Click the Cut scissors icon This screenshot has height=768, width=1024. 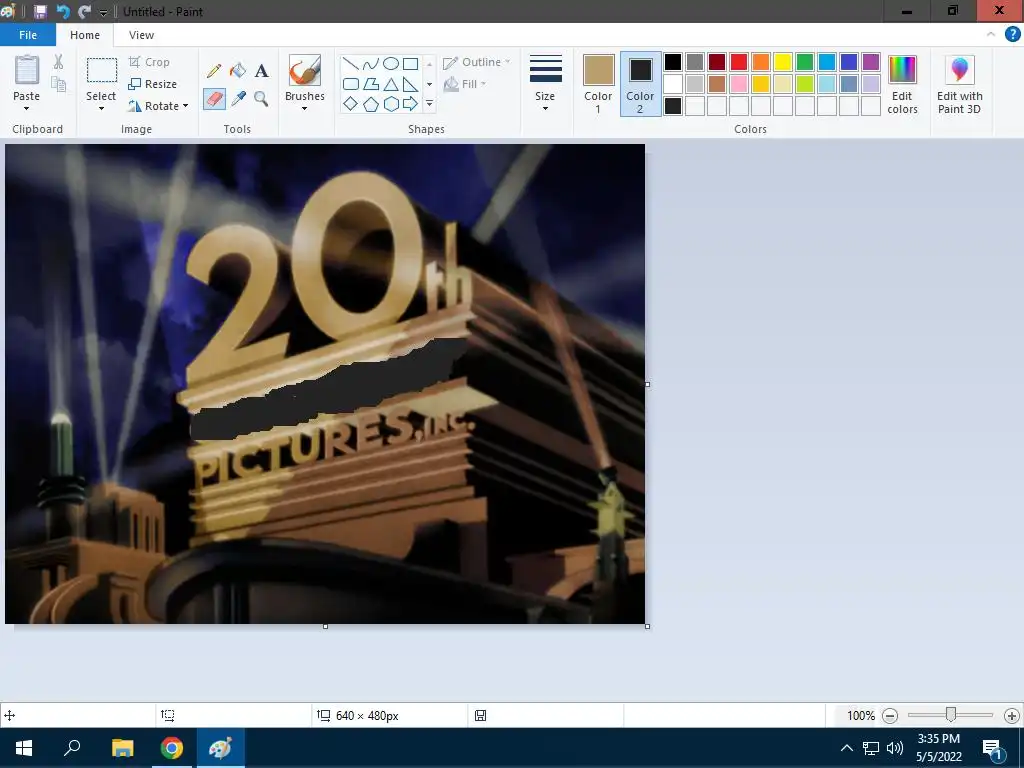pyautogui.click(x=59, y=62)
